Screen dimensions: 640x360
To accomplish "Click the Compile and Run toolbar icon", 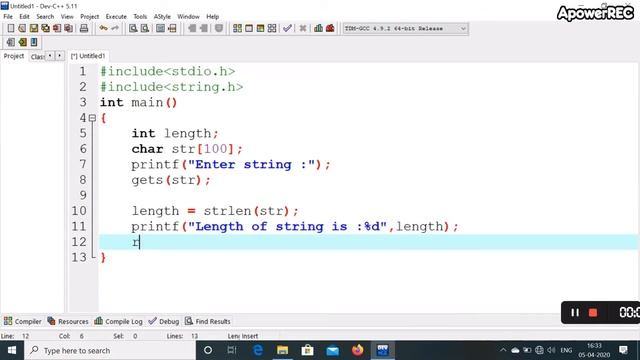I will point(260,28).
